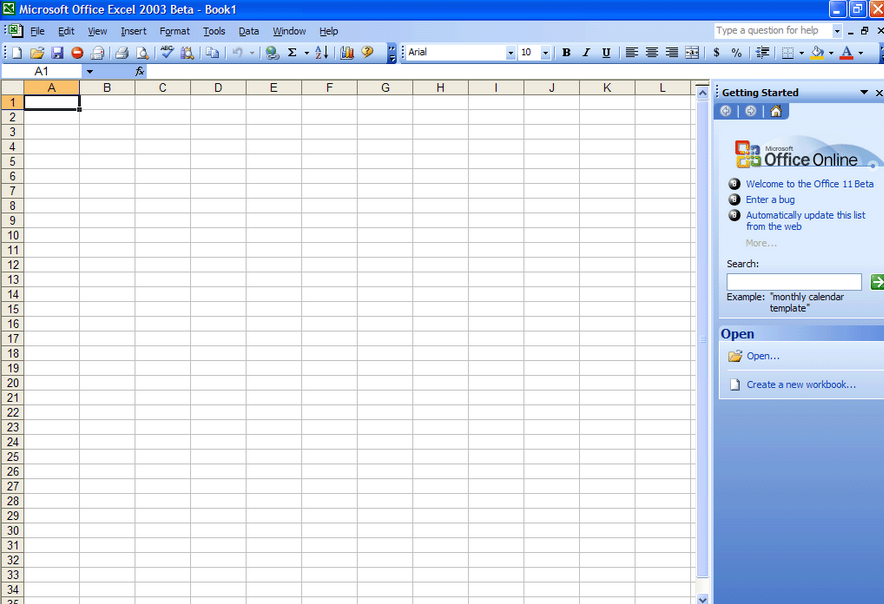
Task: Go Home in the Getting Started pane
Action: tap(776, 111)
